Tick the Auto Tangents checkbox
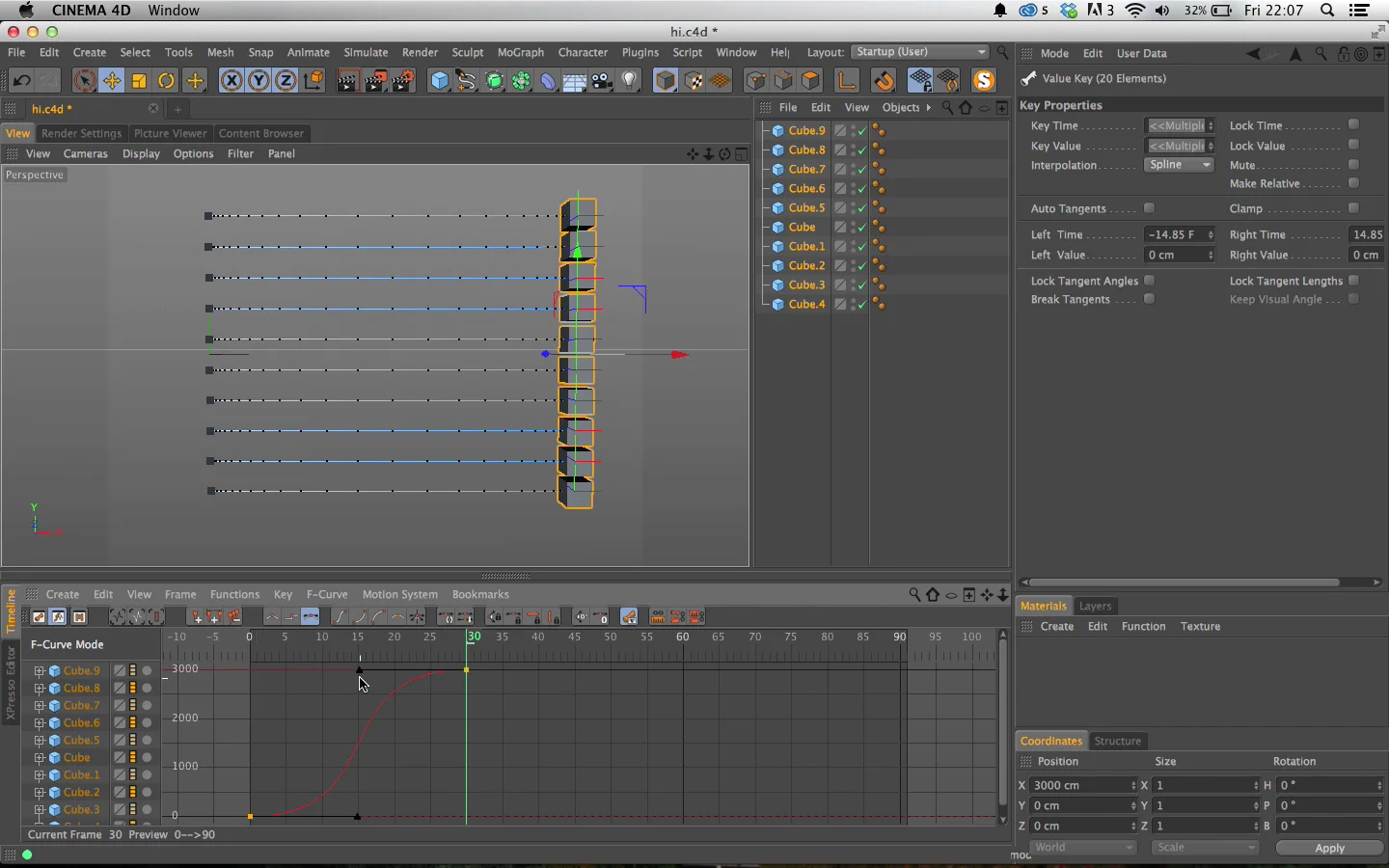The height and width of the screenshot is (868, 1389). pyautogui.click(x=1149, y=208)
